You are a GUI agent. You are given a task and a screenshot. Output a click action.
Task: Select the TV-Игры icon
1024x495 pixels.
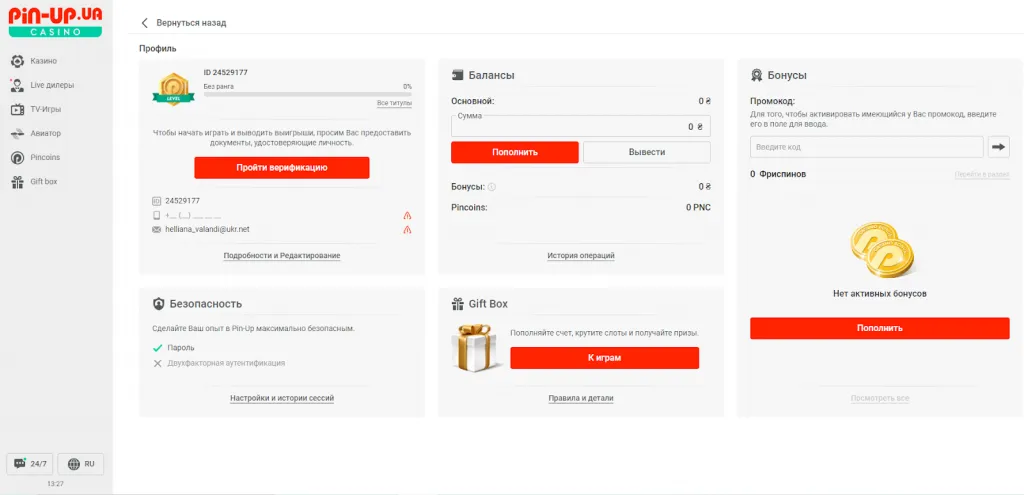coord(18,109)
